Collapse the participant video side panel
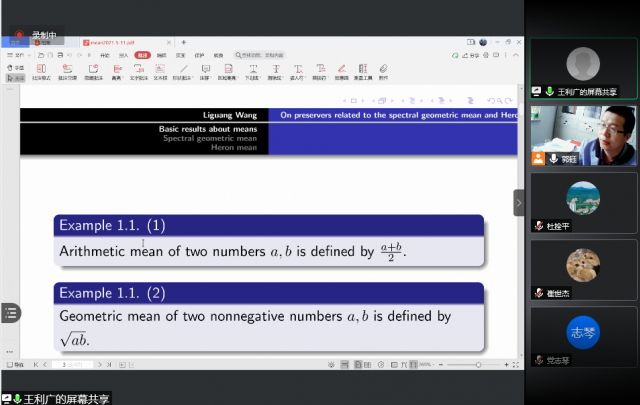This screenshot has height=405, width=640. (x=519, y=202)
